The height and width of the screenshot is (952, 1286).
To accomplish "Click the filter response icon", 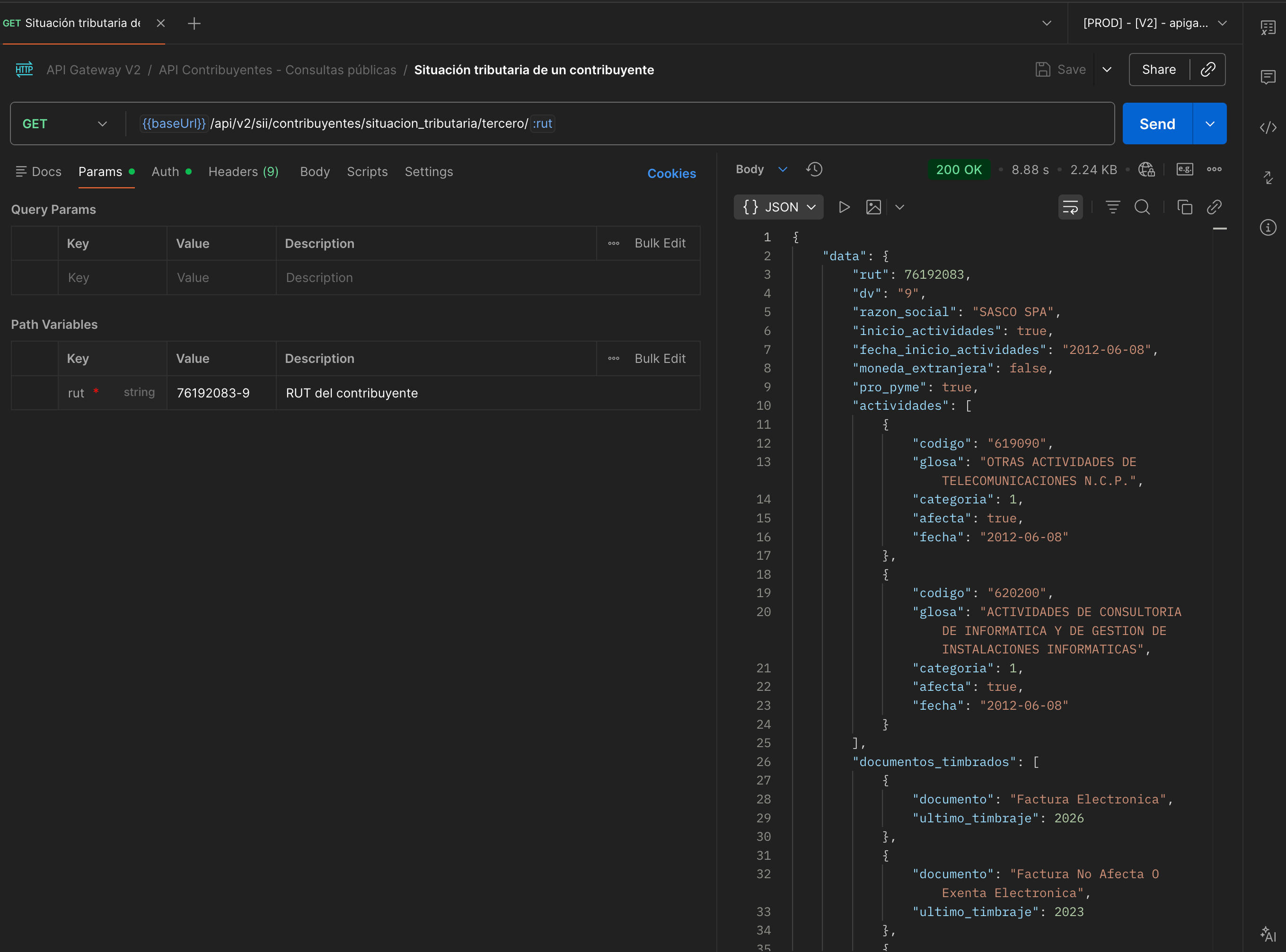I will coord(1112,207).
